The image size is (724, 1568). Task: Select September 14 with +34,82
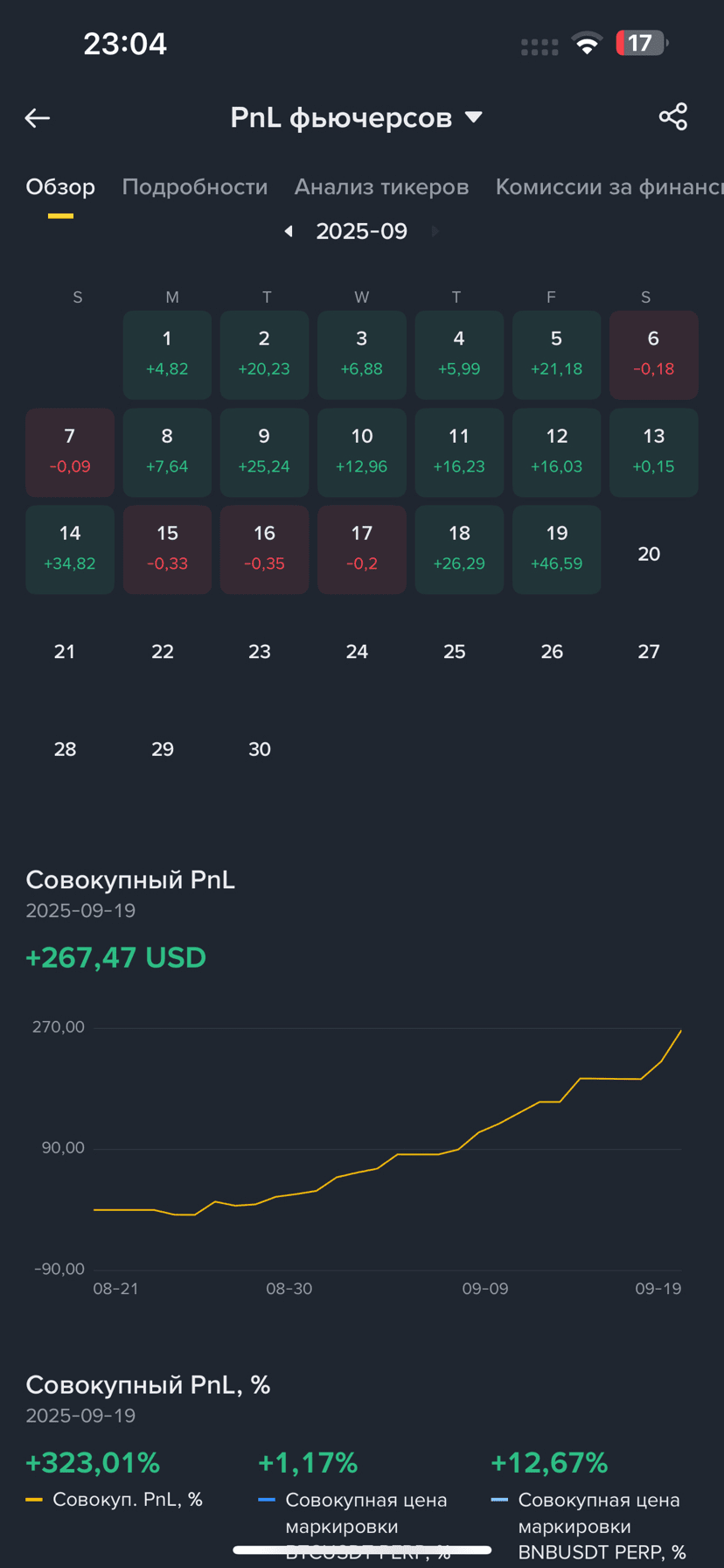click(70, 549)
